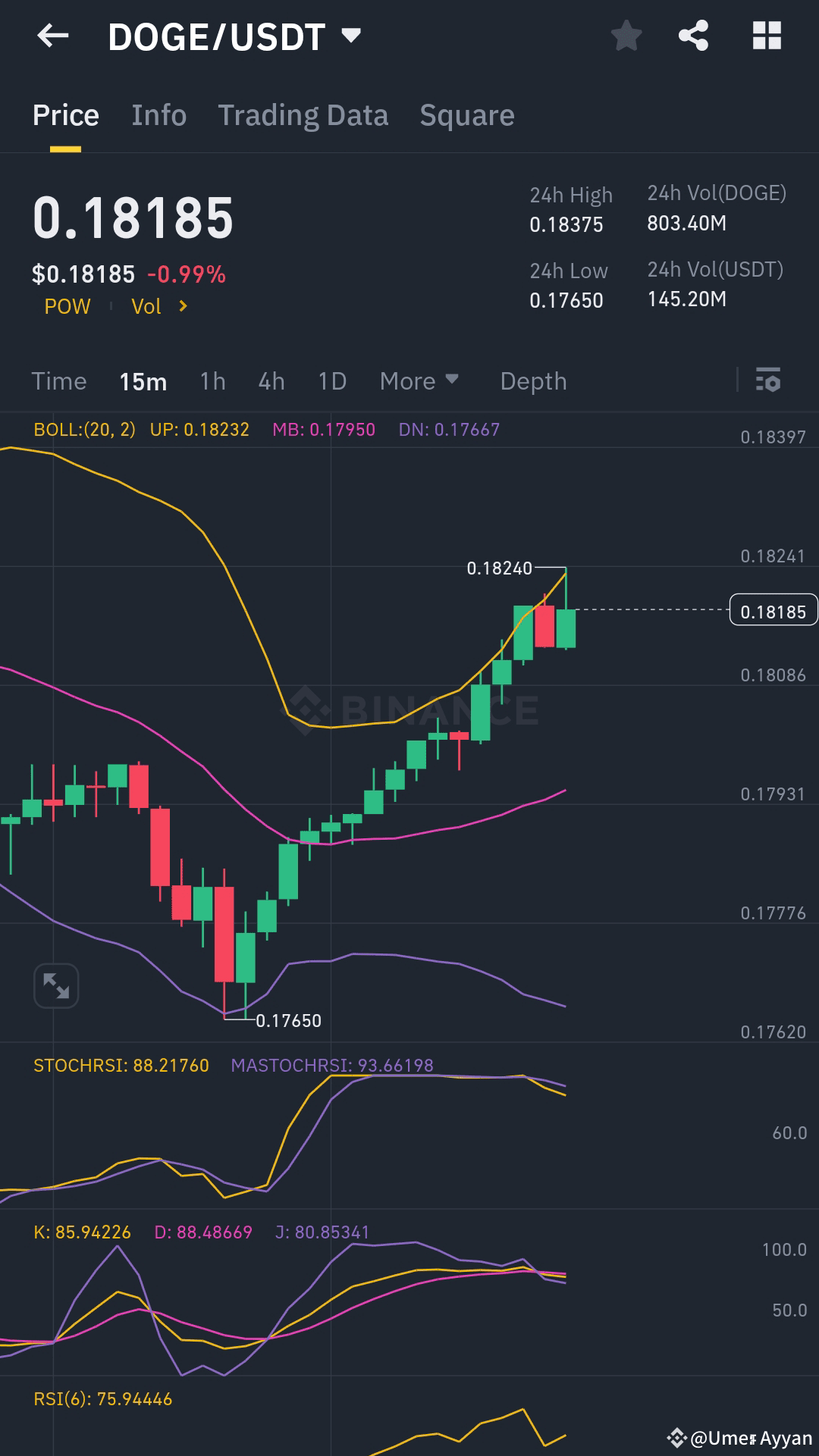Select the 1h timeframe

click(x=213, y=380)
